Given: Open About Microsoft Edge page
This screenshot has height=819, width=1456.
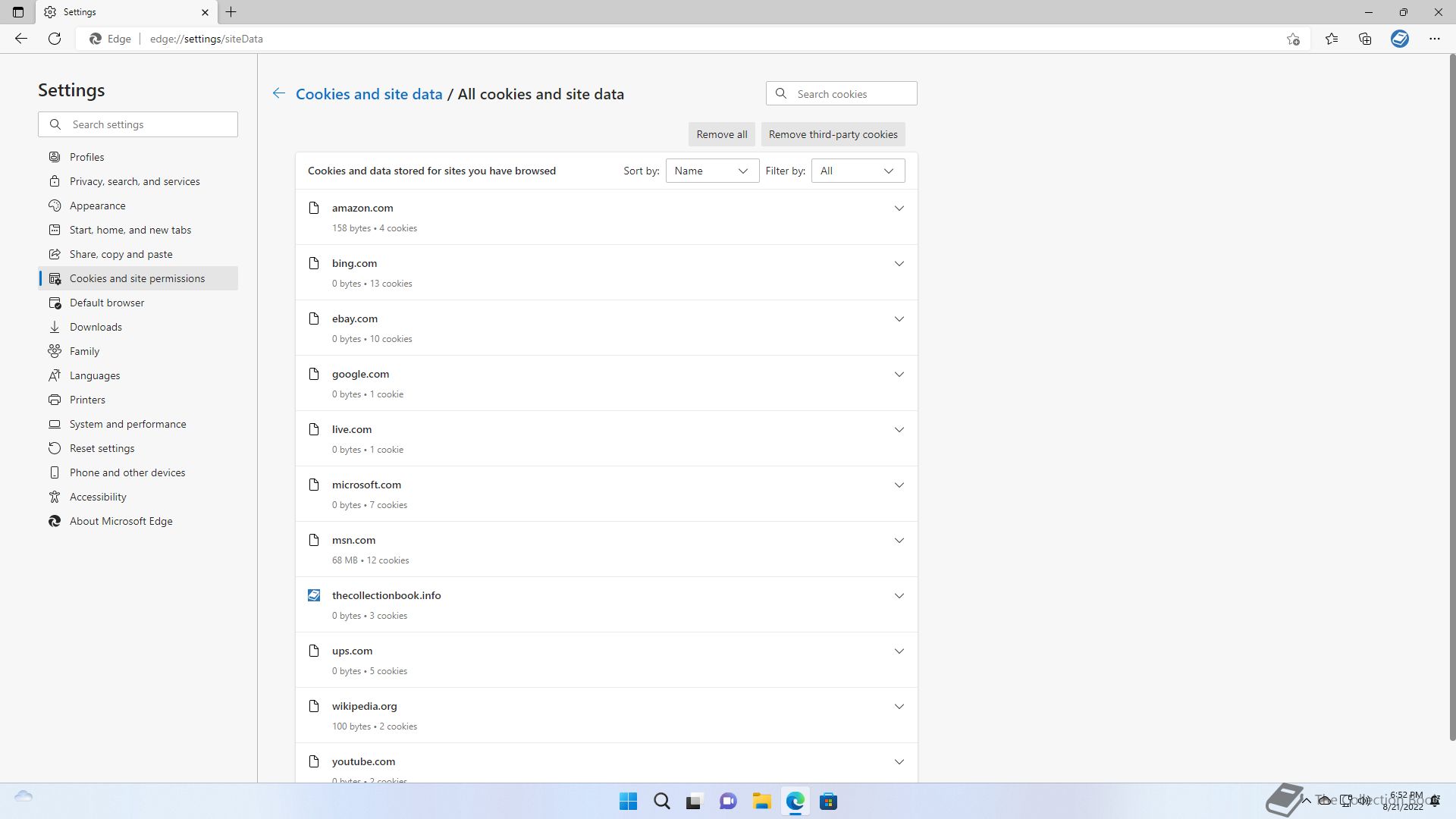Looking at the screenshot, I should coord(138,521).
